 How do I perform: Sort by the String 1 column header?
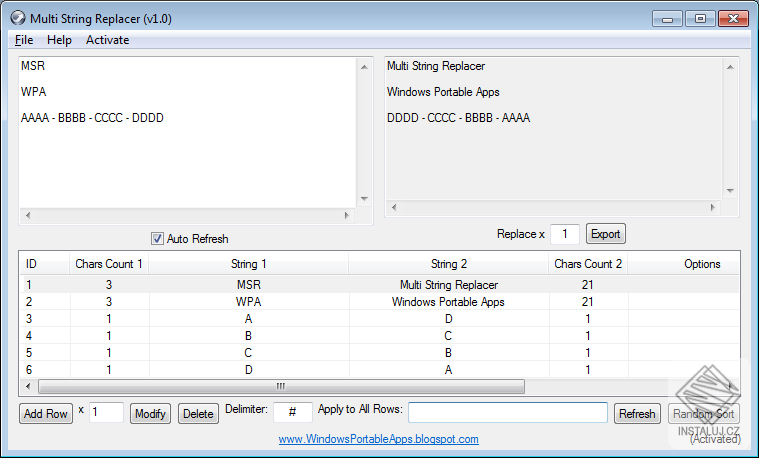coord(249,264)
